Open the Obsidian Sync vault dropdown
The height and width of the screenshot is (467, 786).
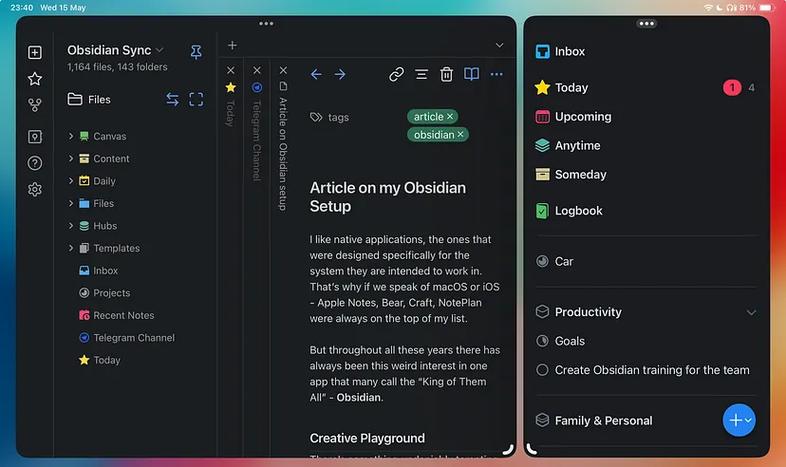159,50
